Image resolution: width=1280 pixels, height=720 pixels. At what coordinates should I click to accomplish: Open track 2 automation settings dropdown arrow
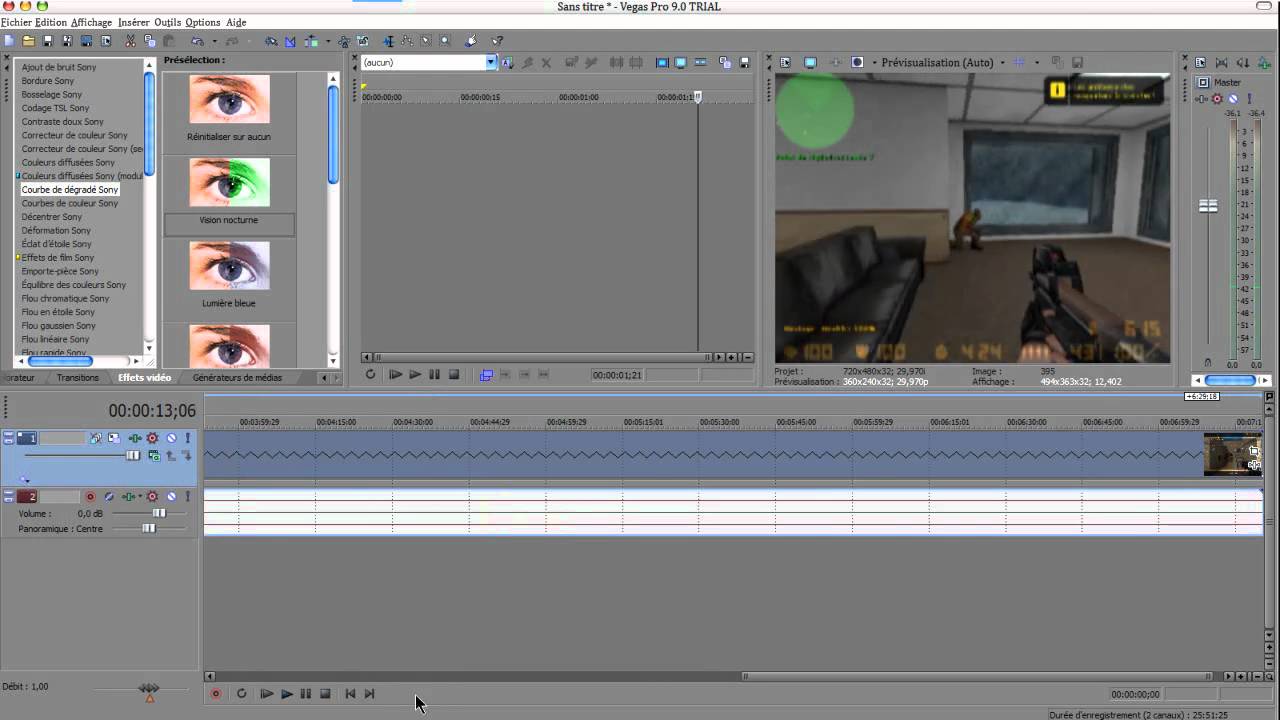[140, 496]
